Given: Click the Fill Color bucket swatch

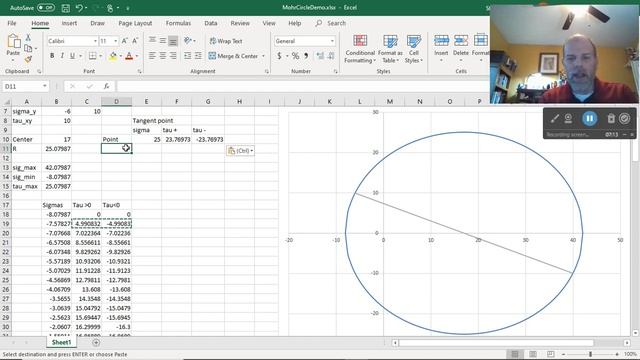Looking at the screenshot, I should coord(113,56).
